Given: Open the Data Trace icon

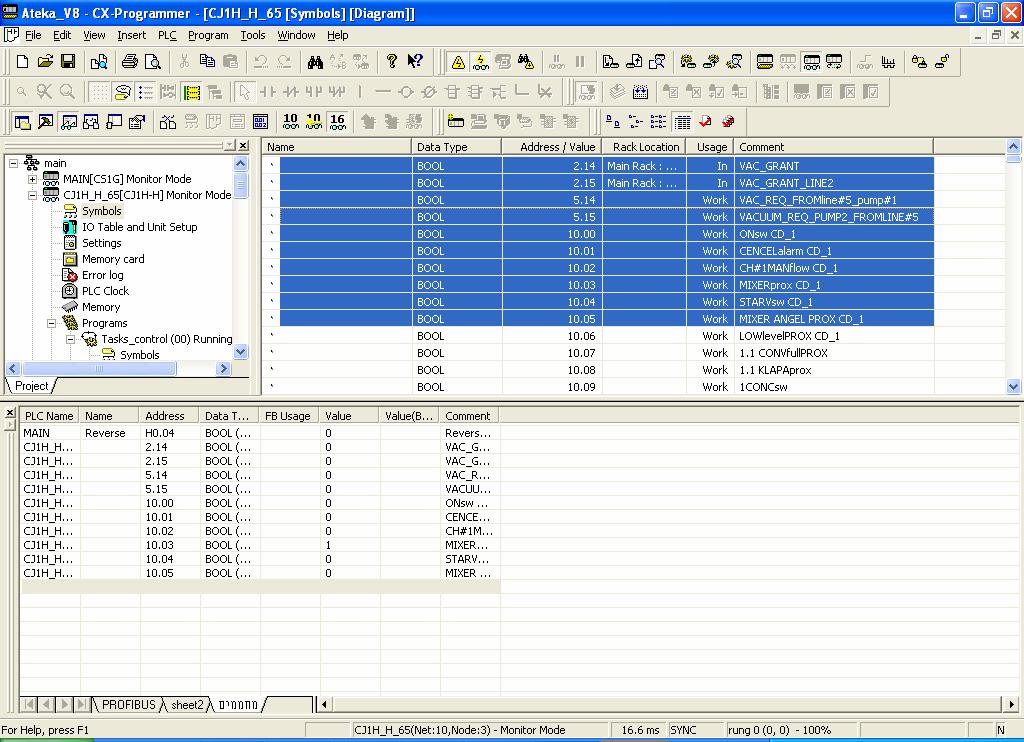Looking at the screenshot, I should pos(888,62).
